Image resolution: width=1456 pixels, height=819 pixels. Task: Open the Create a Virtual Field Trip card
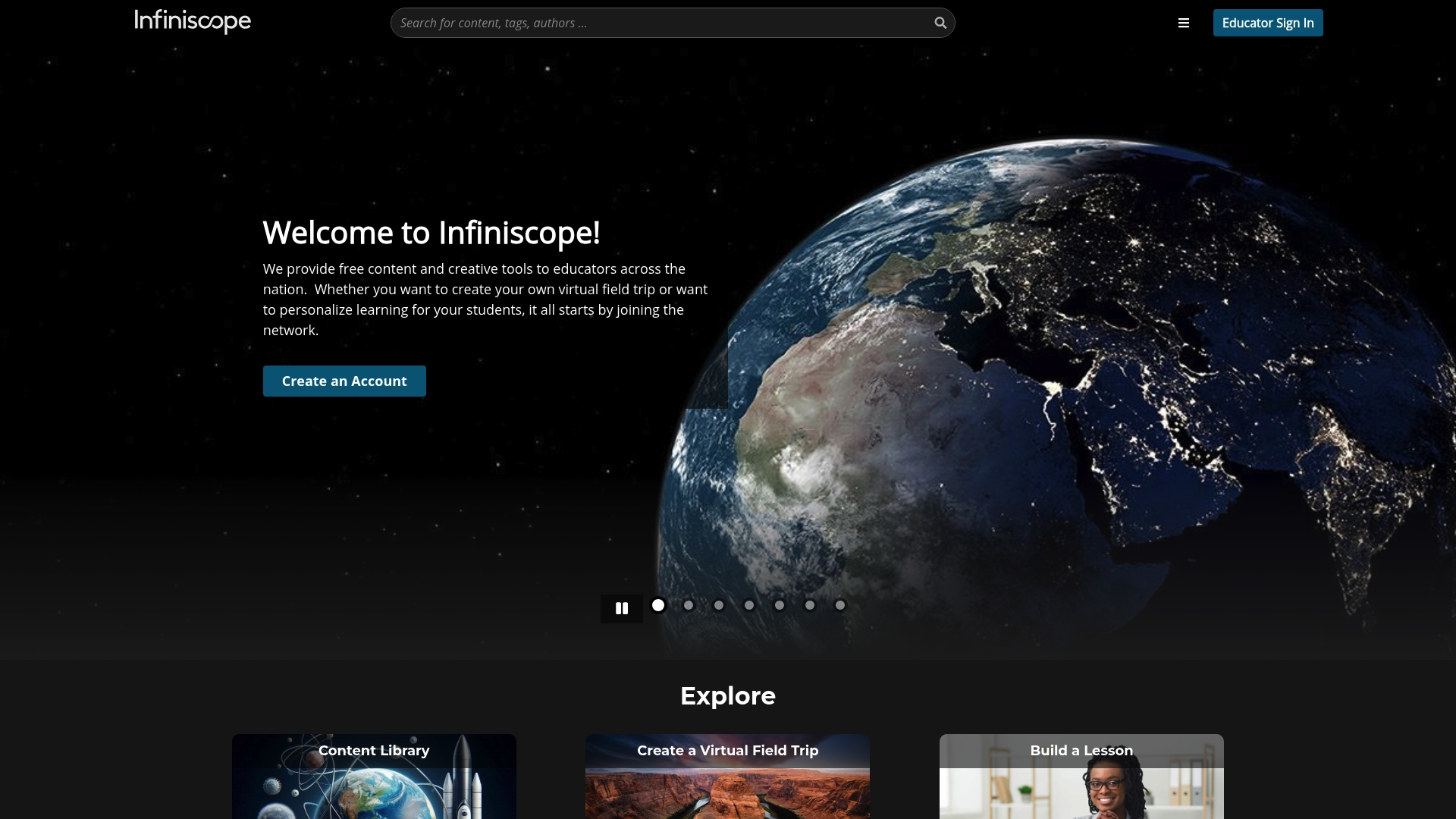click(727, 777)
